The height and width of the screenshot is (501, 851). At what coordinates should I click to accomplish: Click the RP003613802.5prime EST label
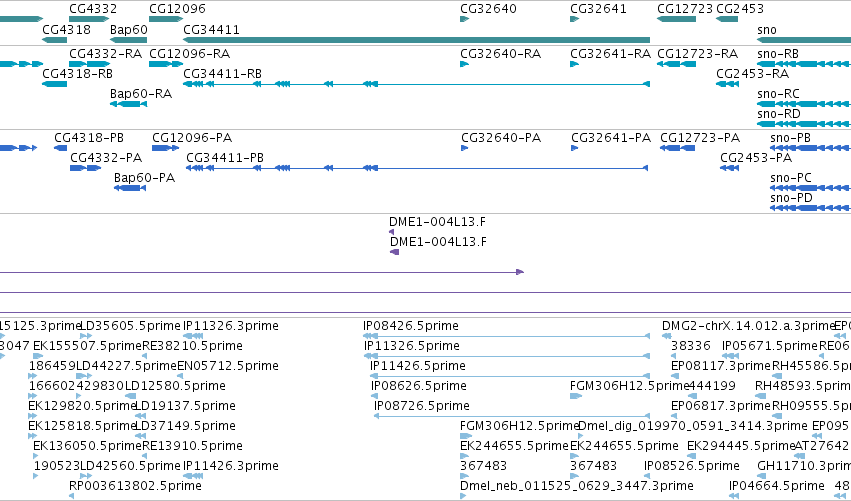tap(135, 486)
